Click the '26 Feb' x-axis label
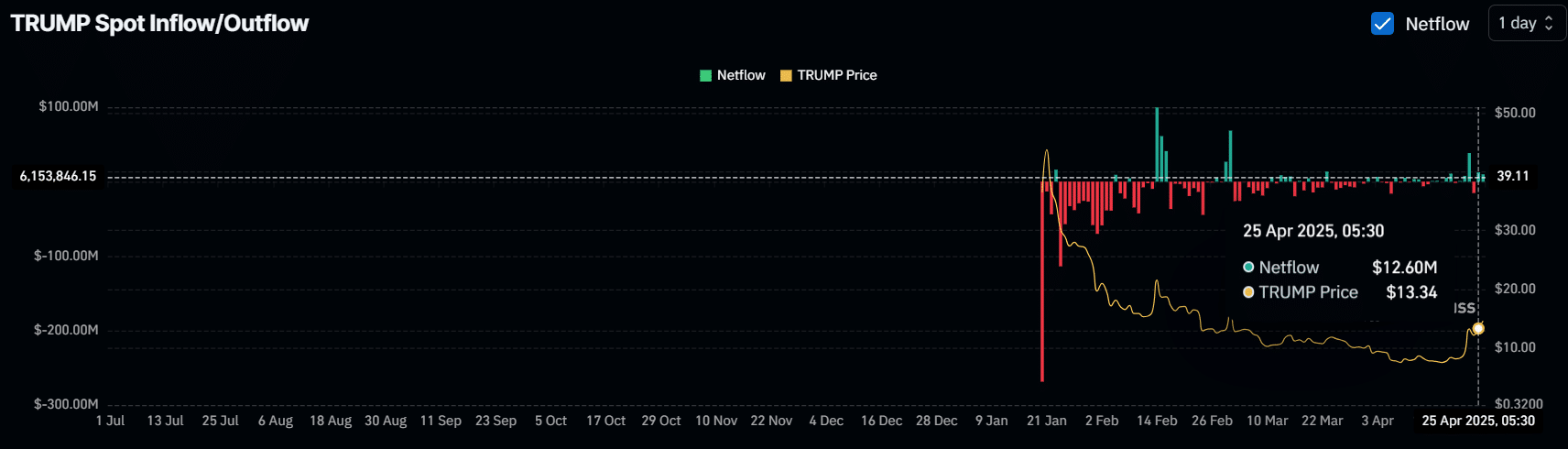Screen dimensions: 1568x449 pos(1212,421)
